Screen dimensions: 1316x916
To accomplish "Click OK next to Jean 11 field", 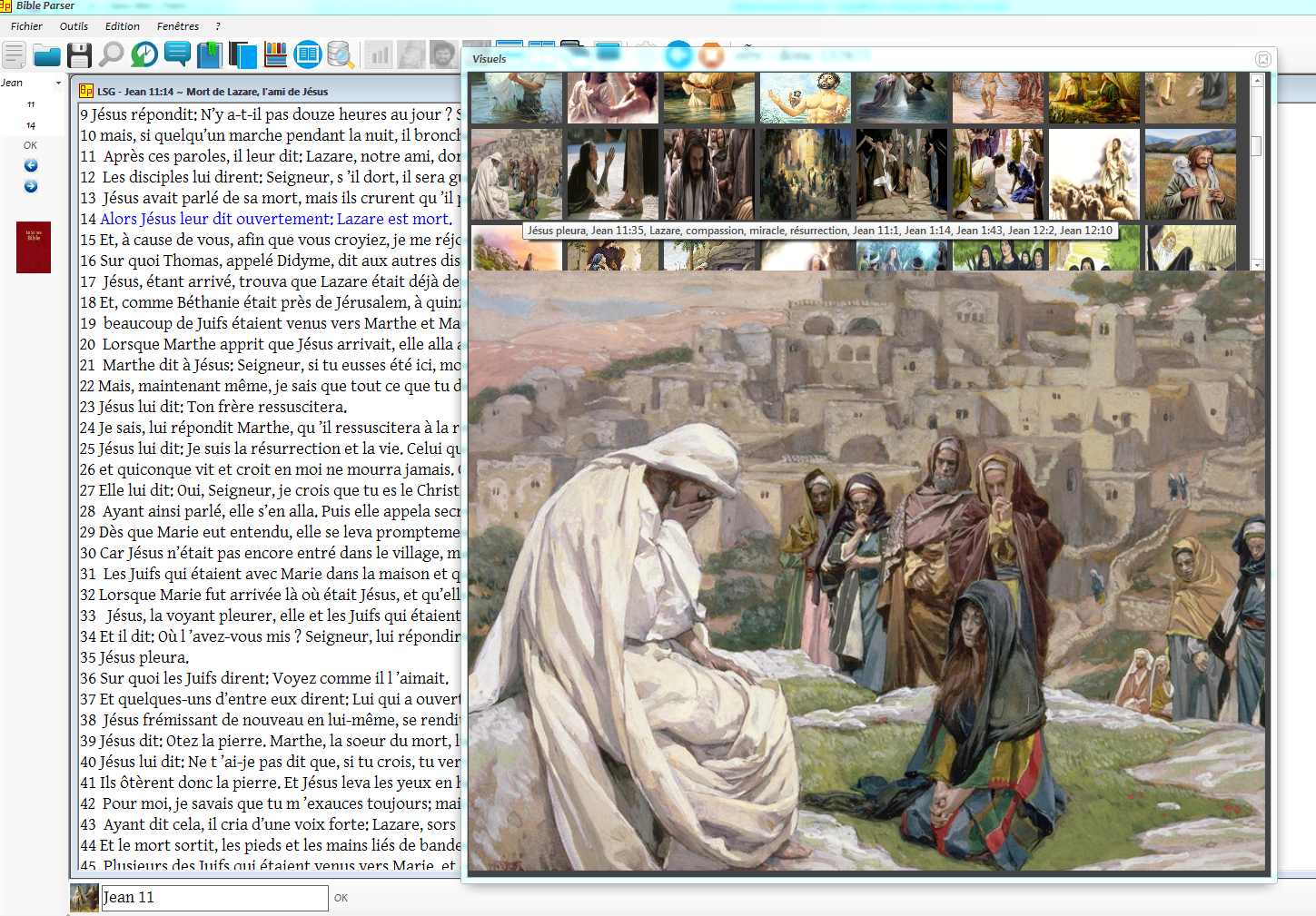I will tap(341, 898).
